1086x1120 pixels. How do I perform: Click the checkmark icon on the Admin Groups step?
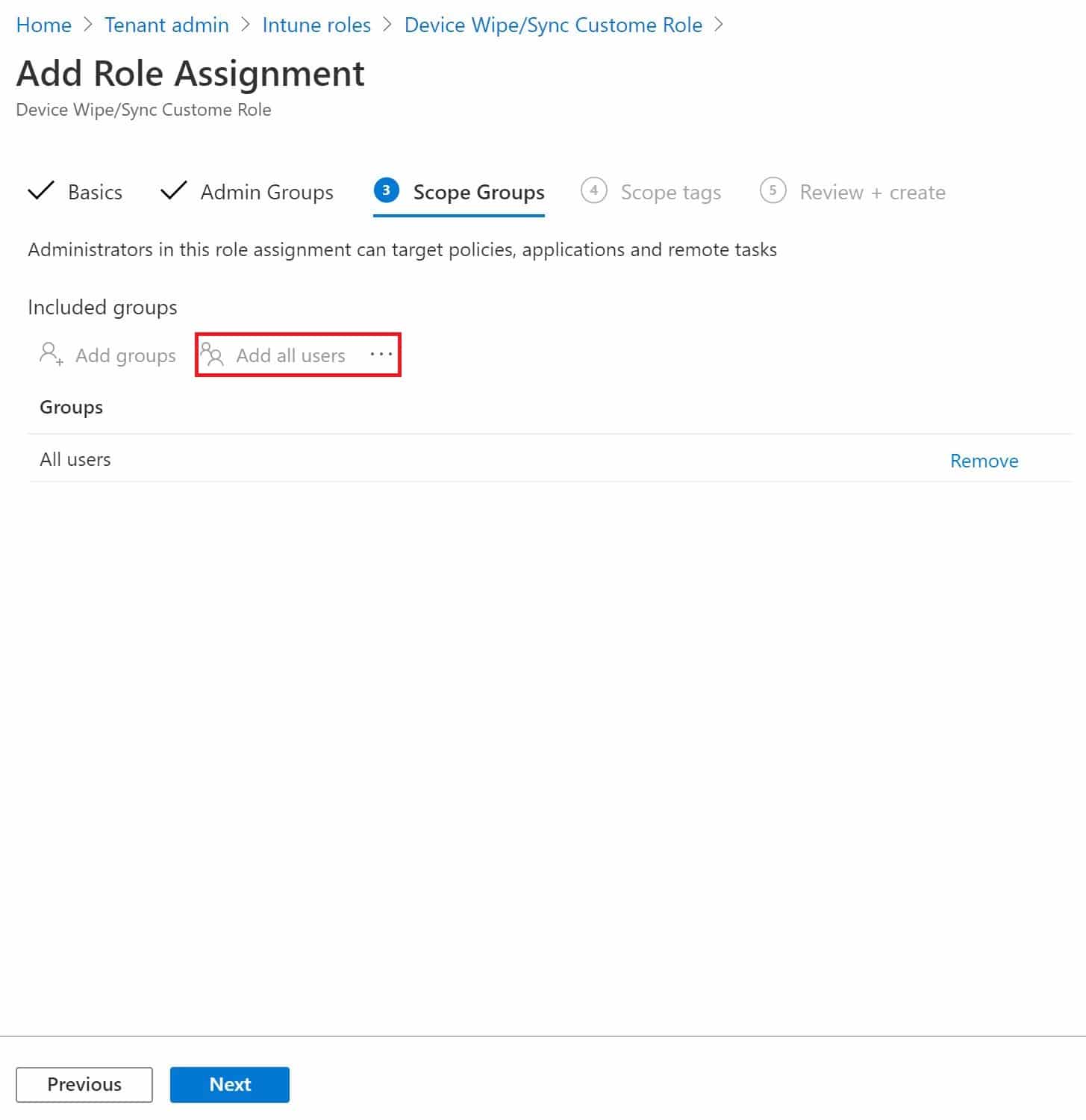(173, 191)
